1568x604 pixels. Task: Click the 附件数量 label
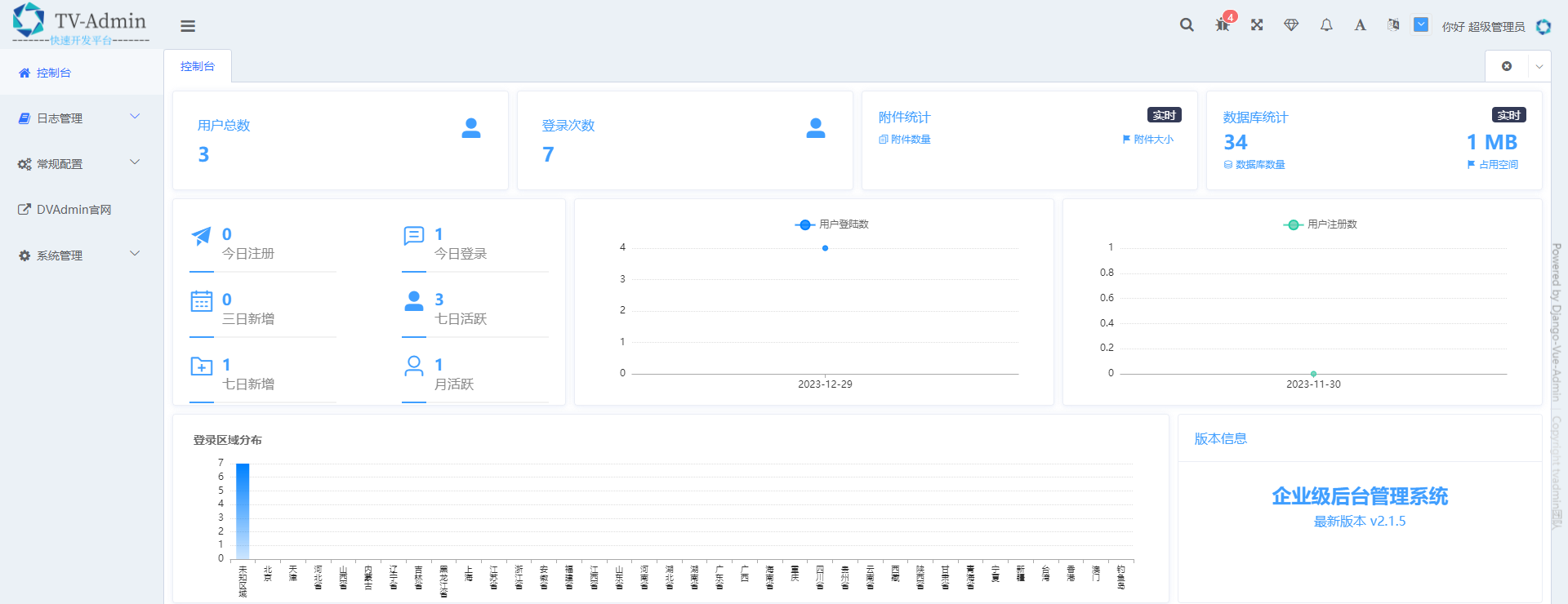click(x=905, y=140)
